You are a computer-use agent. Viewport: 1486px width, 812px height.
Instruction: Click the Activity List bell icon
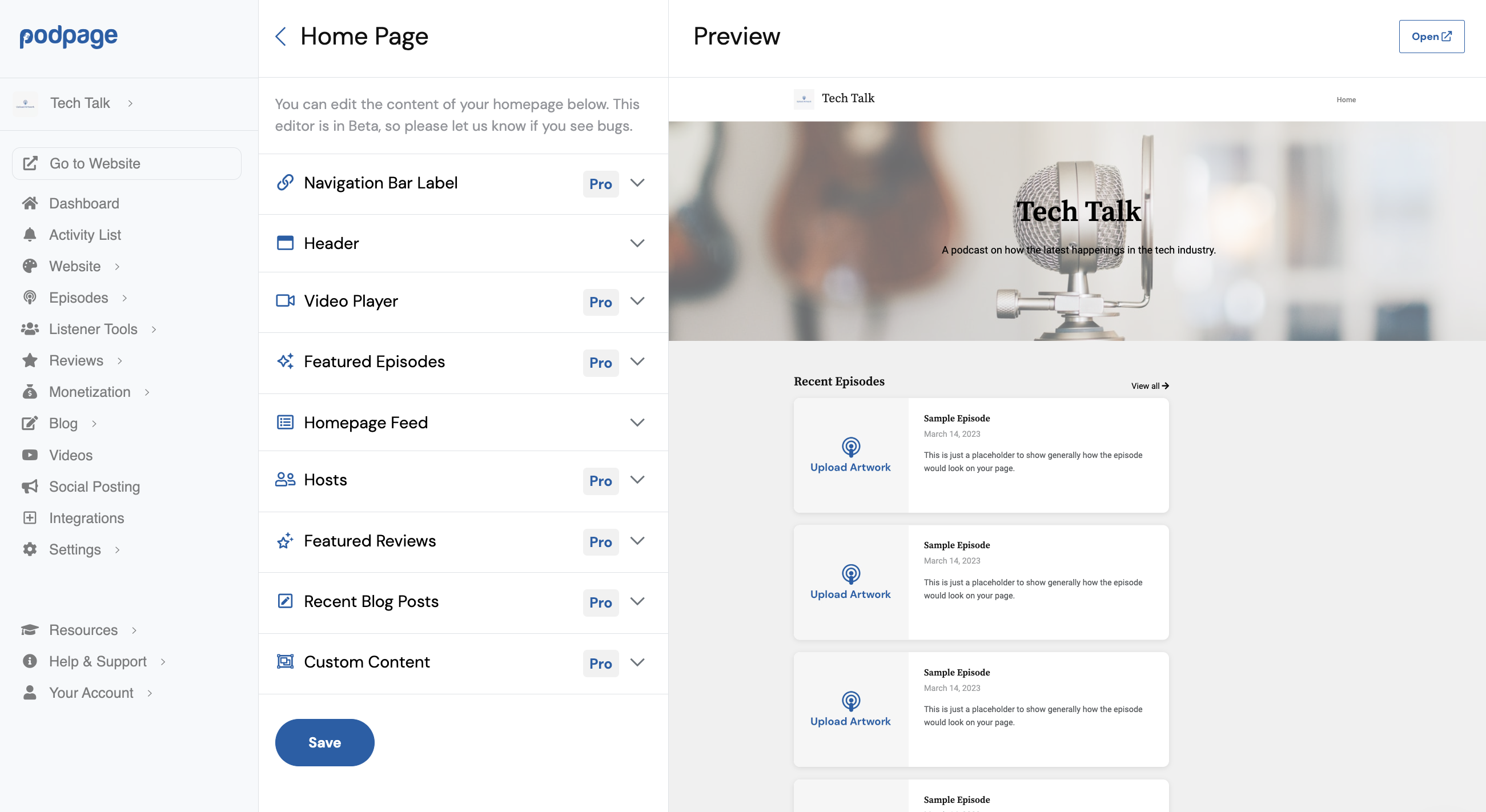point(30,235)
